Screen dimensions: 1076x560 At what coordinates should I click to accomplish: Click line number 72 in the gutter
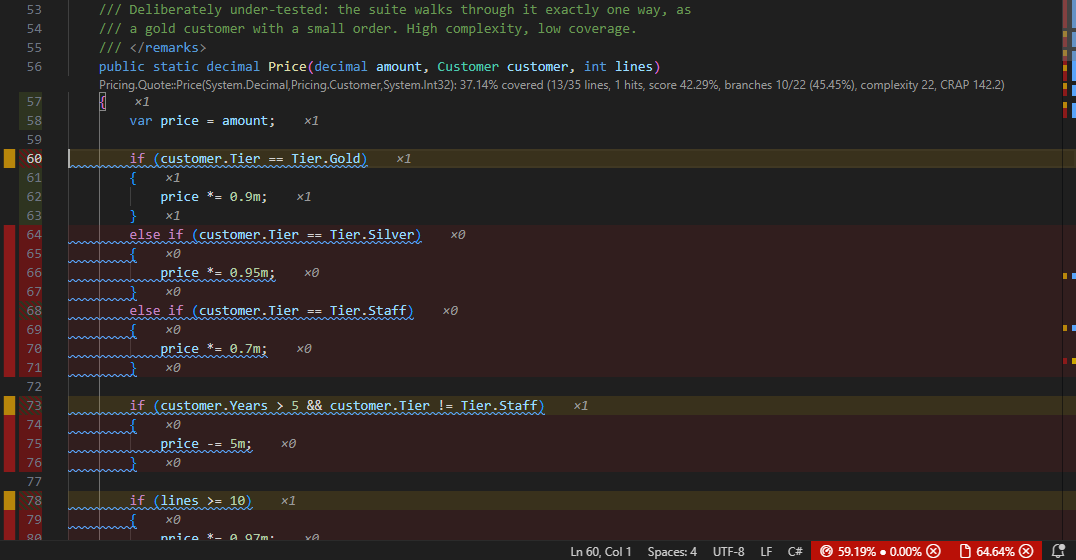coord(34,386)
